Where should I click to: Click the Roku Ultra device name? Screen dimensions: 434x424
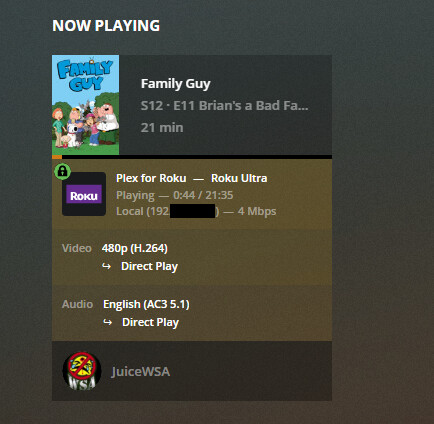pyautogui.click(x=239, y=178)
